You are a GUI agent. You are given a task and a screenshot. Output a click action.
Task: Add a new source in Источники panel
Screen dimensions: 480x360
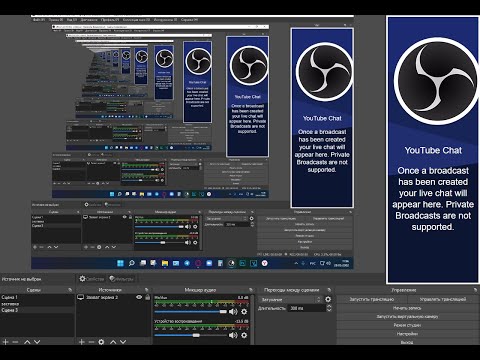82,342
